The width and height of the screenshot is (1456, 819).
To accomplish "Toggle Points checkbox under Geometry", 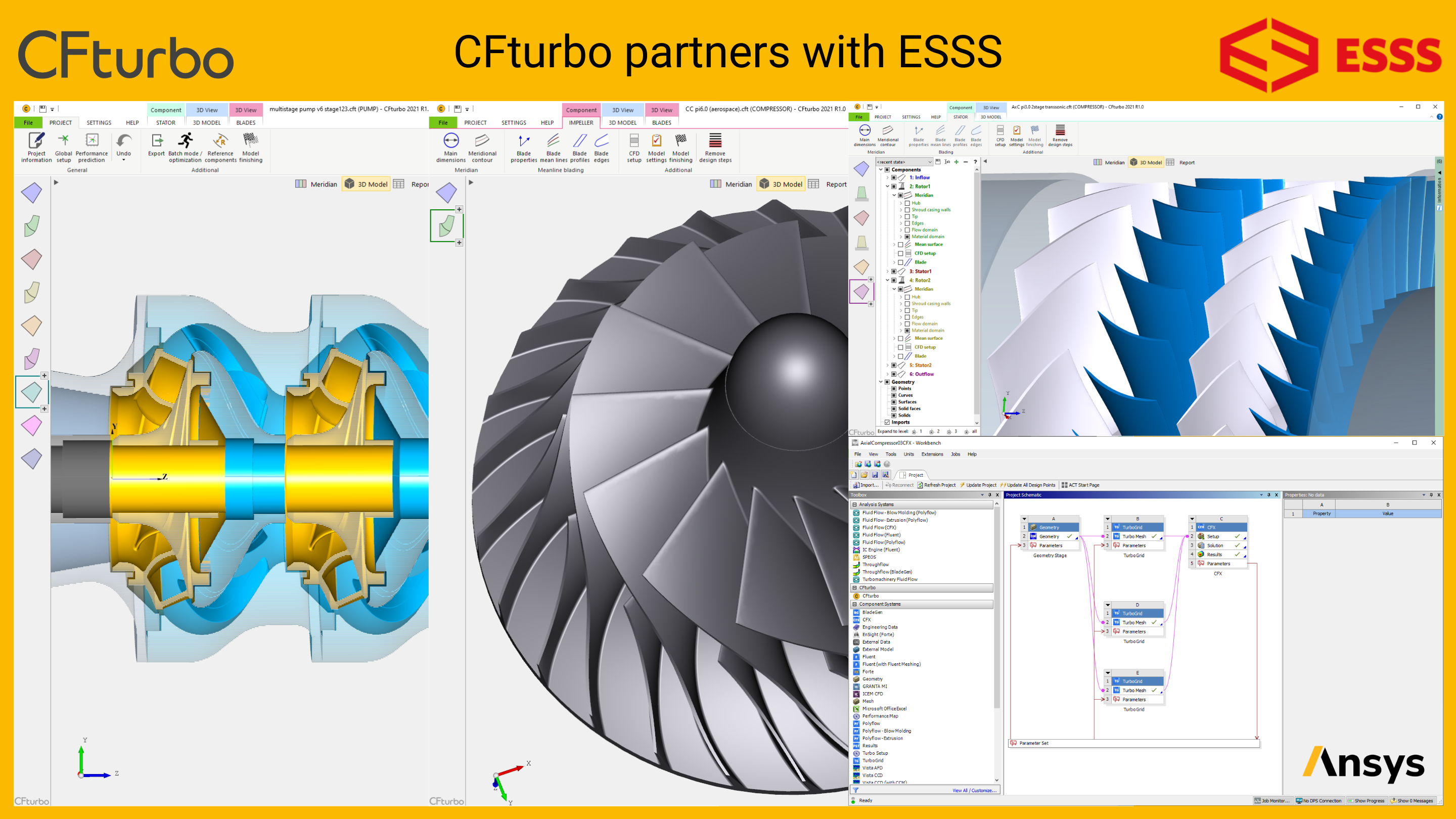I will coord(894,388).
